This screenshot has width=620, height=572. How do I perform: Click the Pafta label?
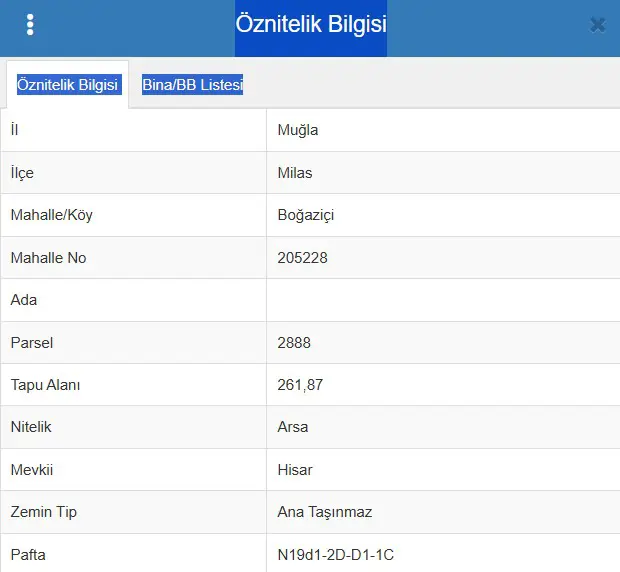click(28, 555)
